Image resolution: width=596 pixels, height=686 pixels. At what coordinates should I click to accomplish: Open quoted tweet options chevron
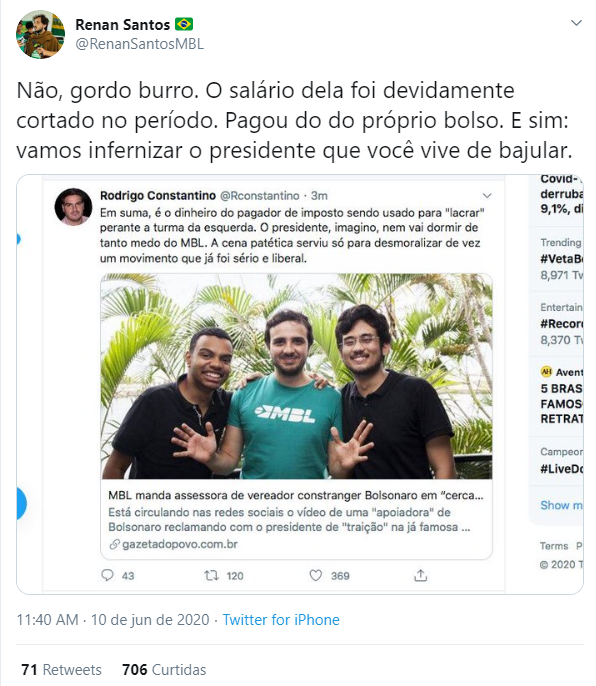487,196
